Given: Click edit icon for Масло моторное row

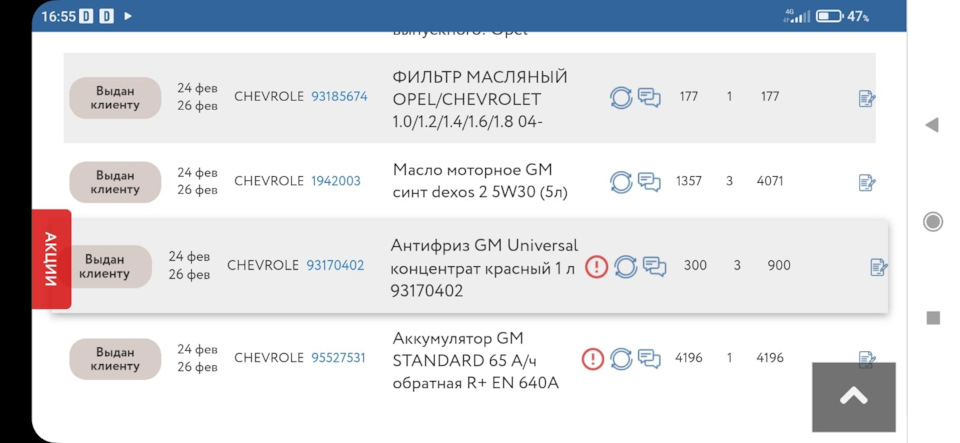Looking at the screenshot, I should coord(867,182).
